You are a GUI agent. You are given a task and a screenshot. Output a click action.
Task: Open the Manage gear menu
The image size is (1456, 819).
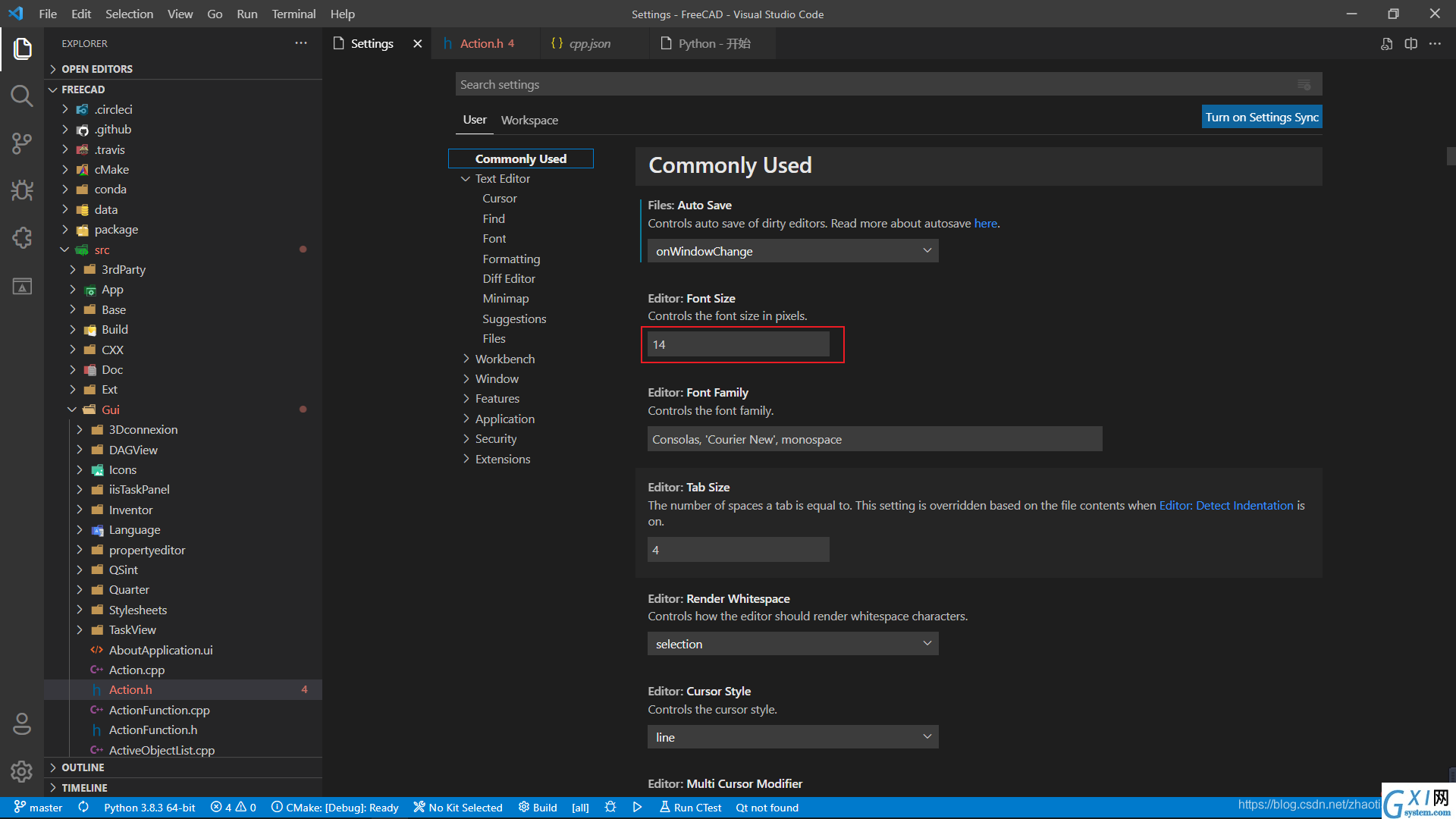point(22,771)
